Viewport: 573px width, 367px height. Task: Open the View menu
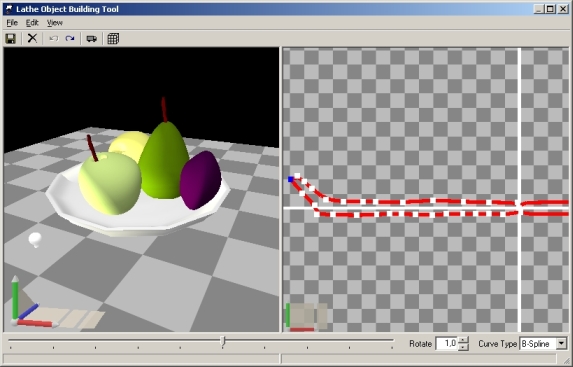[x=54, y=23]
